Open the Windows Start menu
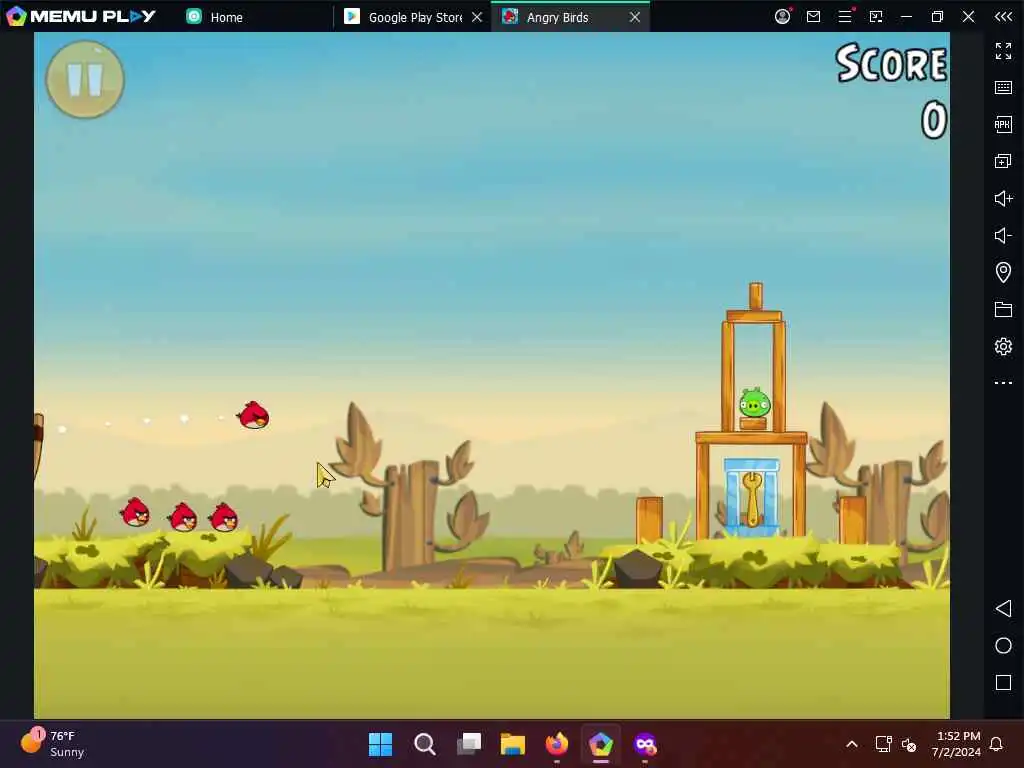The image size is (1024, 768). (381, 744)
